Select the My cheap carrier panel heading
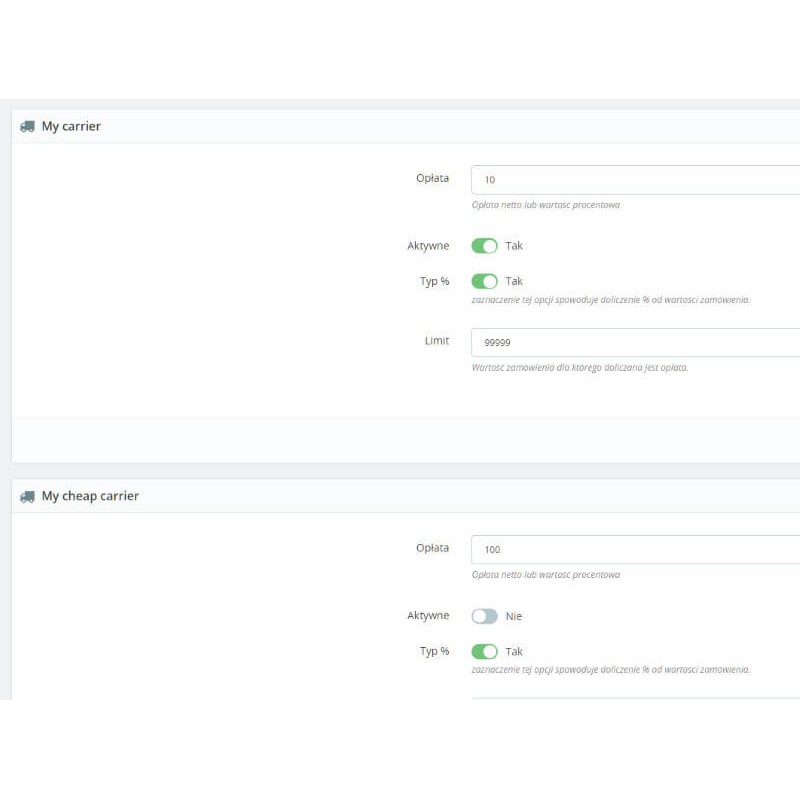Screen dimensions: 800x800 point(90,496)
